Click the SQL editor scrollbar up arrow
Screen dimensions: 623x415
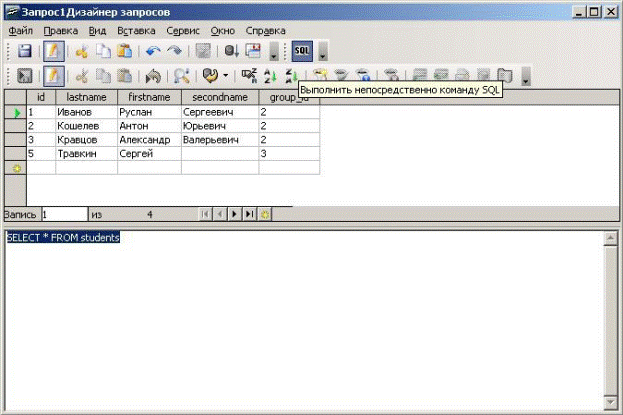(610, 239)
